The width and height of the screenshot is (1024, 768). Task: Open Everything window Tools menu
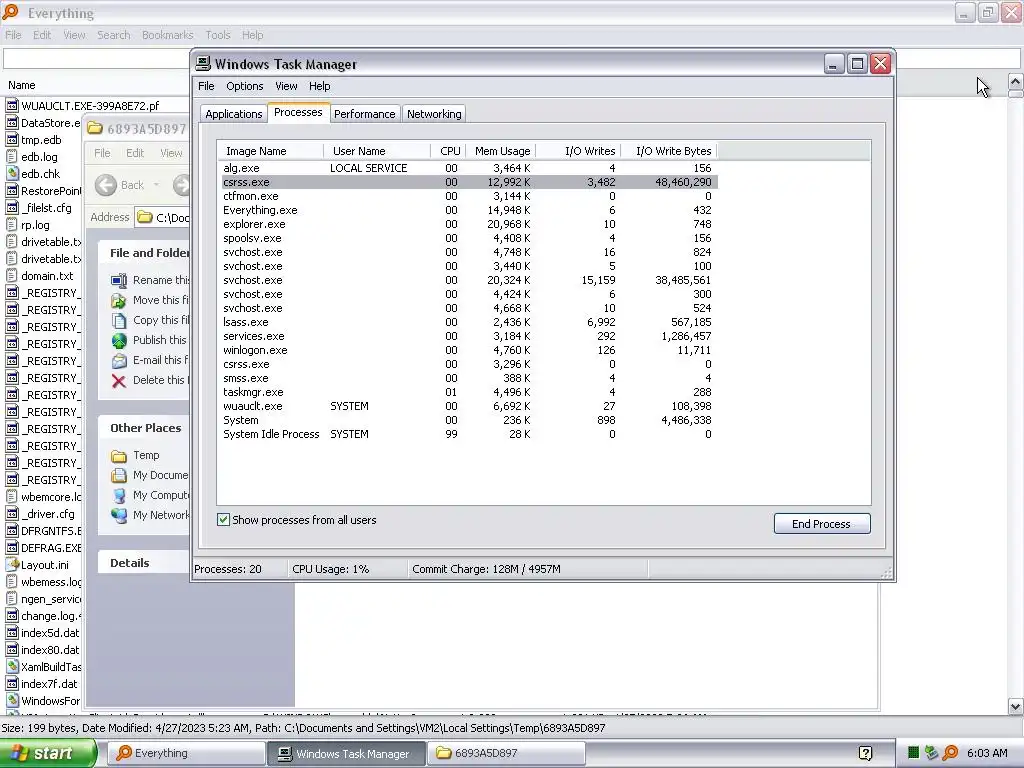217,35
